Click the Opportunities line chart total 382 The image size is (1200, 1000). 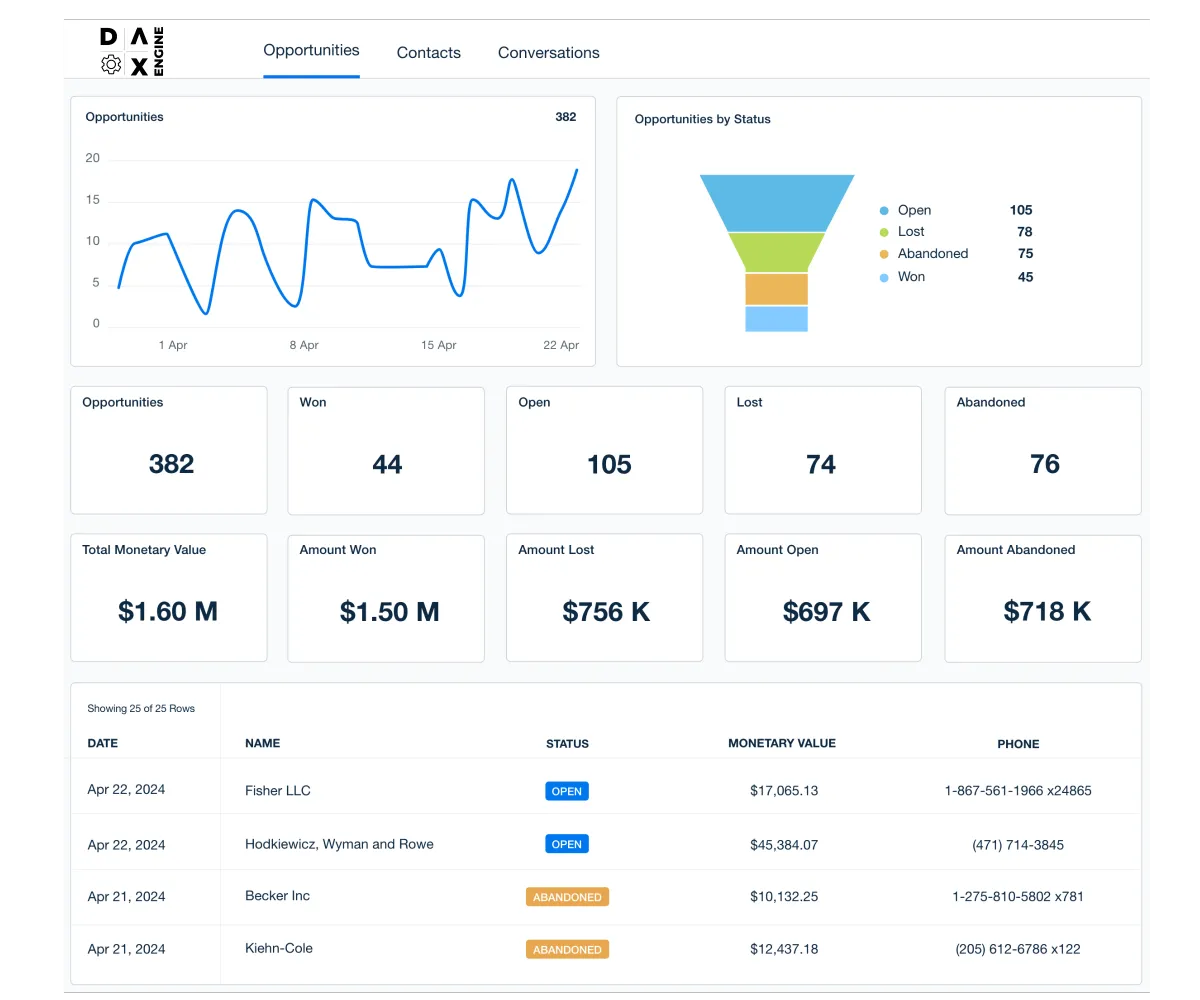coord(566,117)
